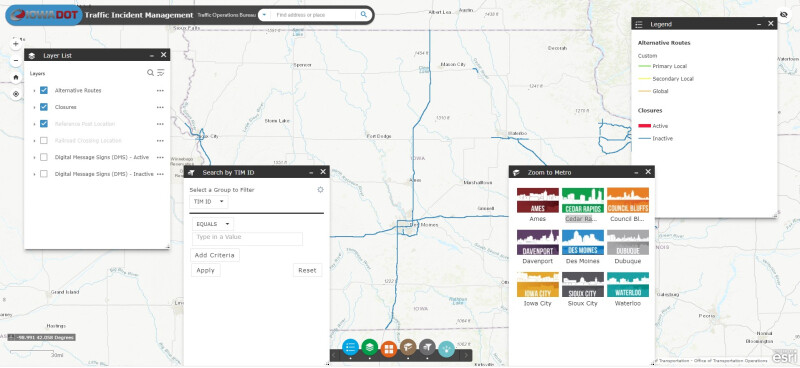800x368 pixels.
Task: Expand Reference Post Location layer
Action: pyautogui.click(x=34, y=124)
